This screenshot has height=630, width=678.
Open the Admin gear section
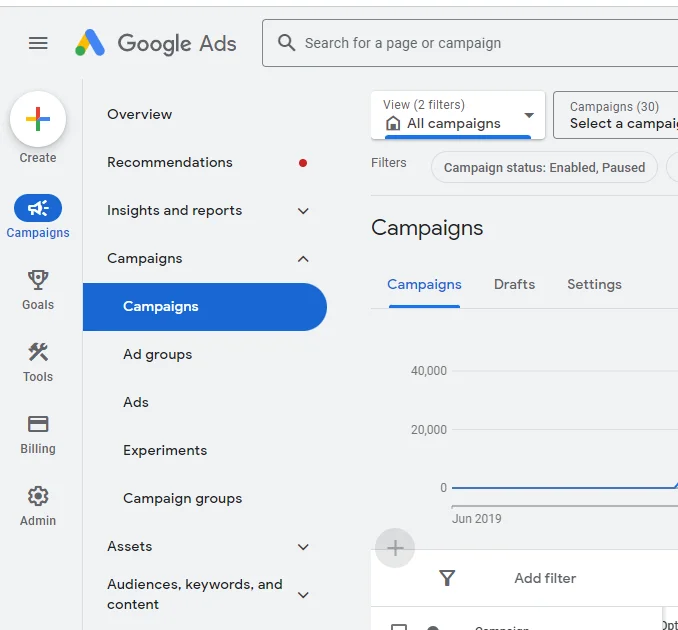click(38, 506)
